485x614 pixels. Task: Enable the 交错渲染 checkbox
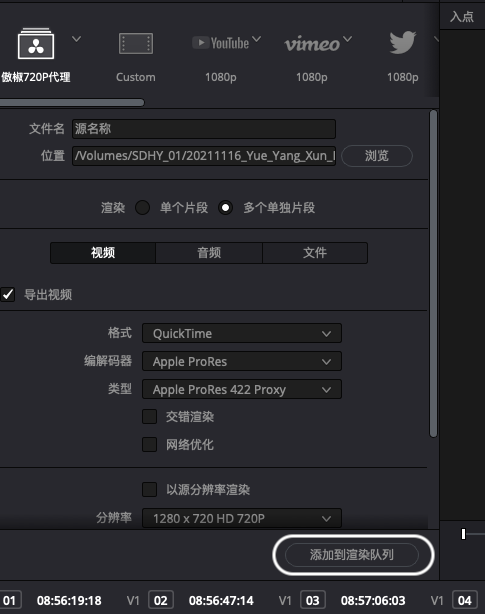150,417
